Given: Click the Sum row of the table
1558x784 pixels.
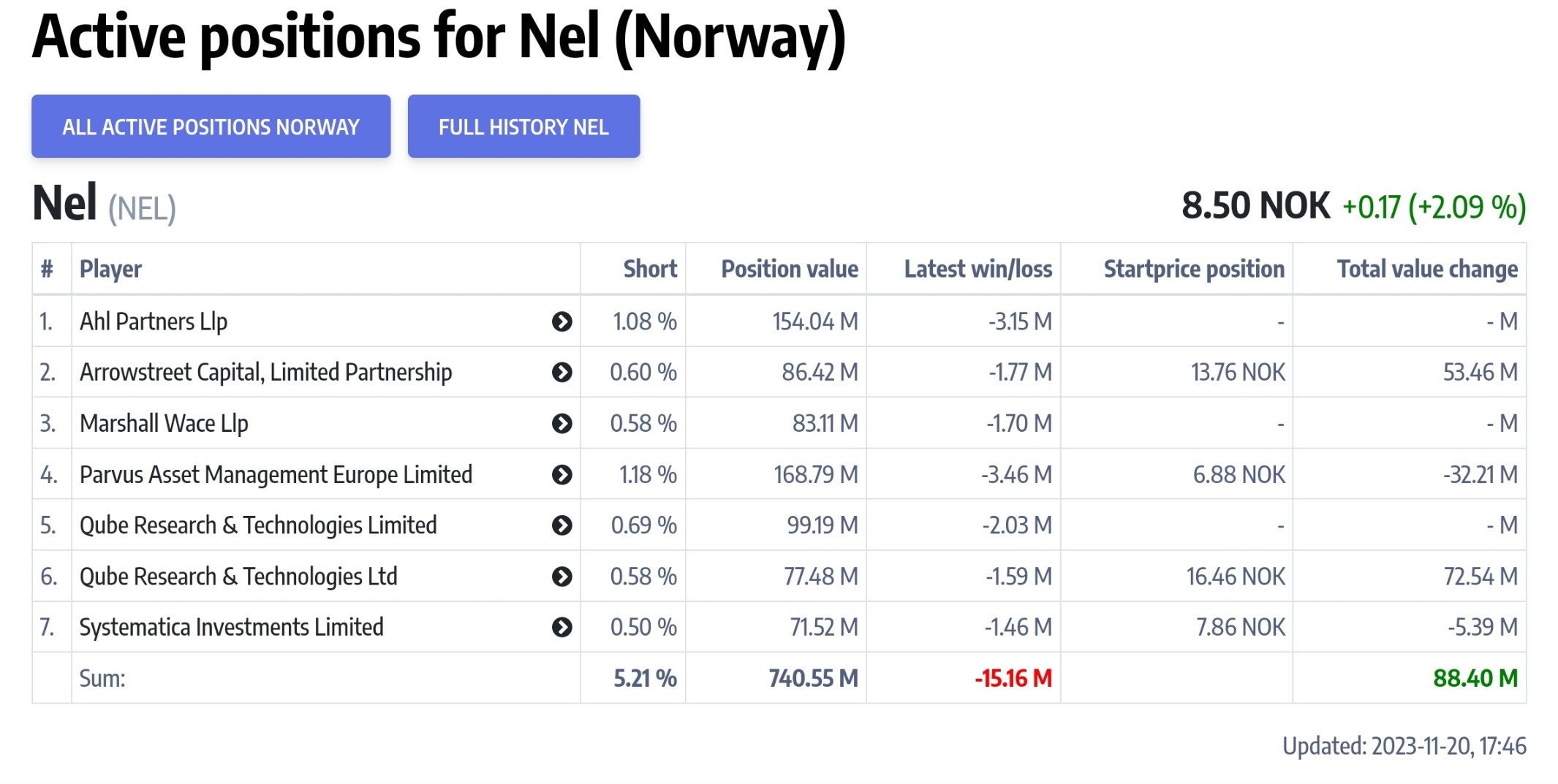Looking at the screenshot, I should (x=102, y=678).
